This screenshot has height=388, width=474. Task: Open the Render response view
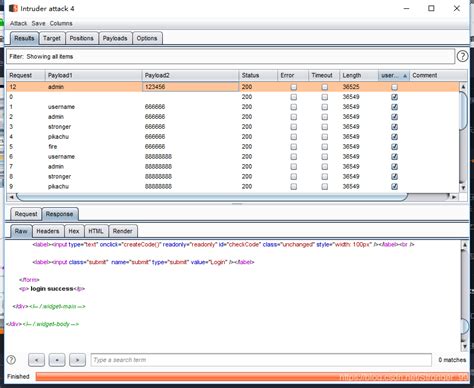[122, 231]
